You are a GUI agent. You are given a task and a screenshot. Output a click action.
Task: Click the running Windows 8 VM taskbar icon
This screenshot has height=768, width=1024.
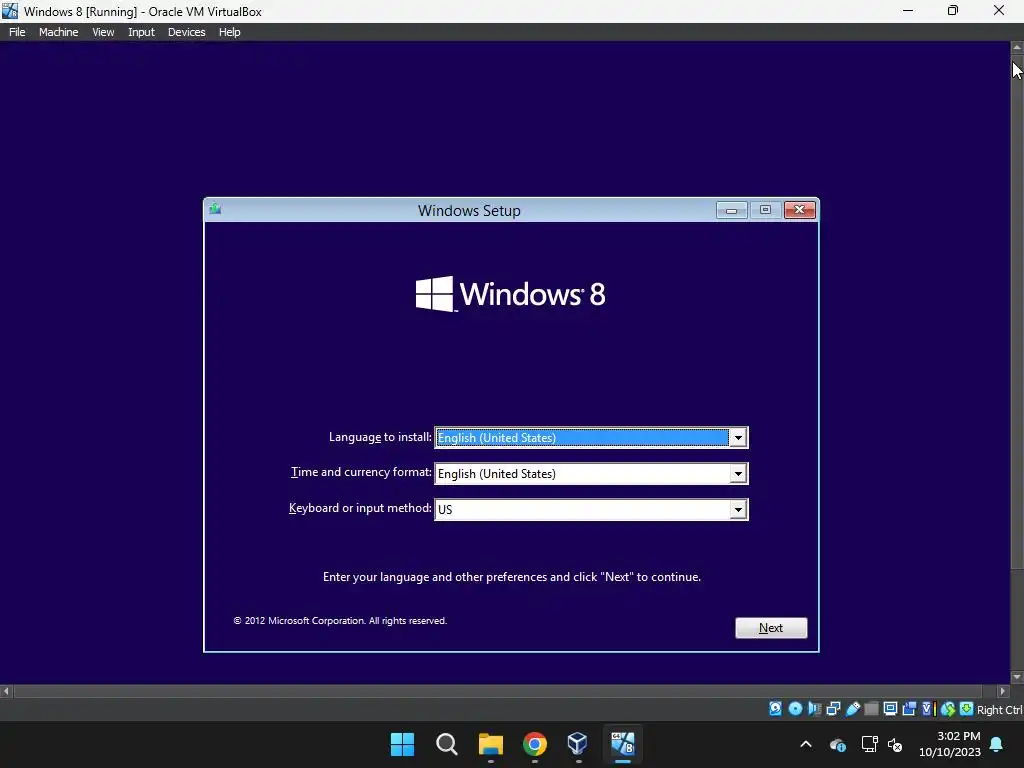tap(622, 744)
